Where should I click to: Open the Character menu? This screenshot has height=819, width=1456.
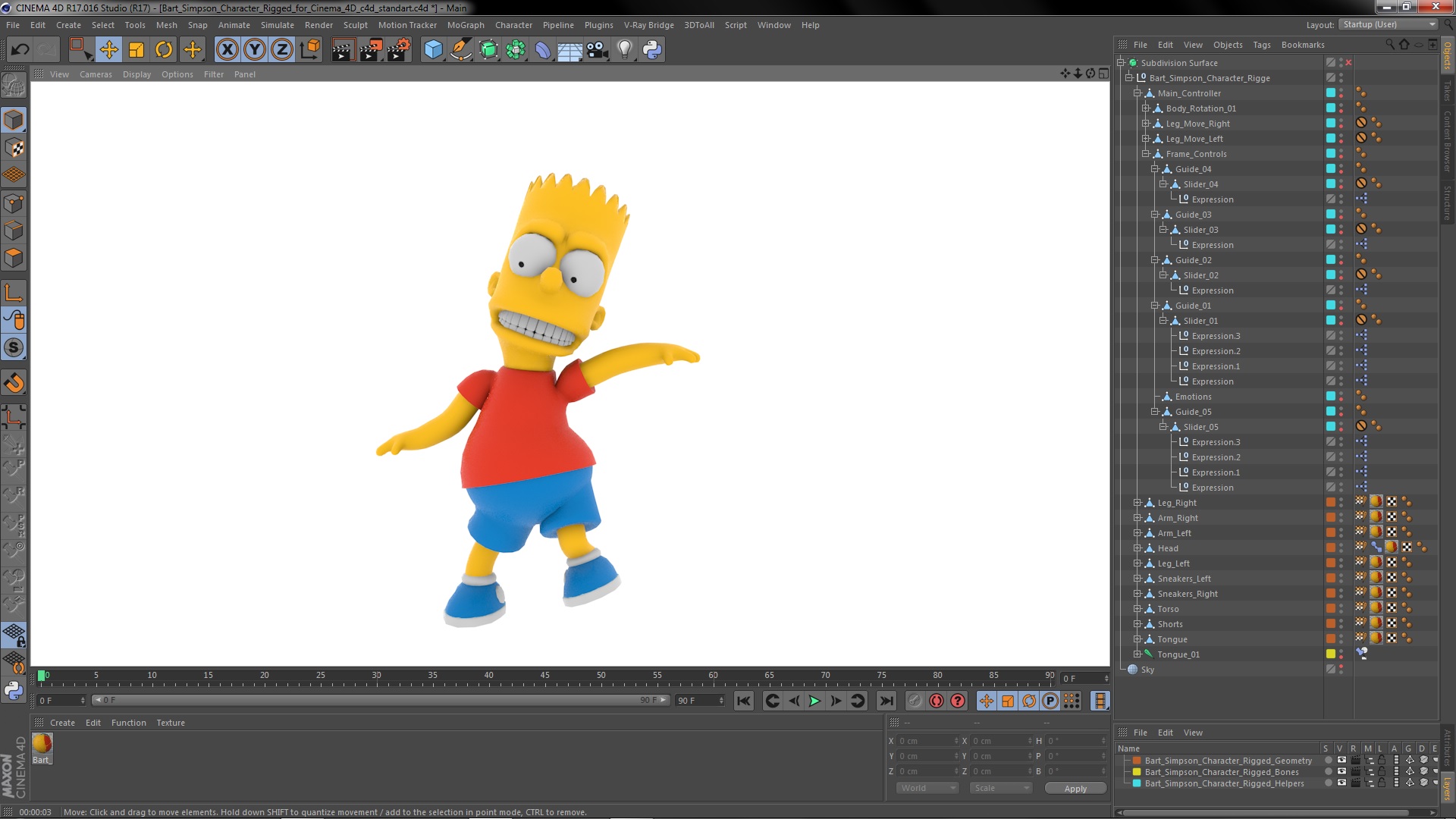tap(513, 25)
